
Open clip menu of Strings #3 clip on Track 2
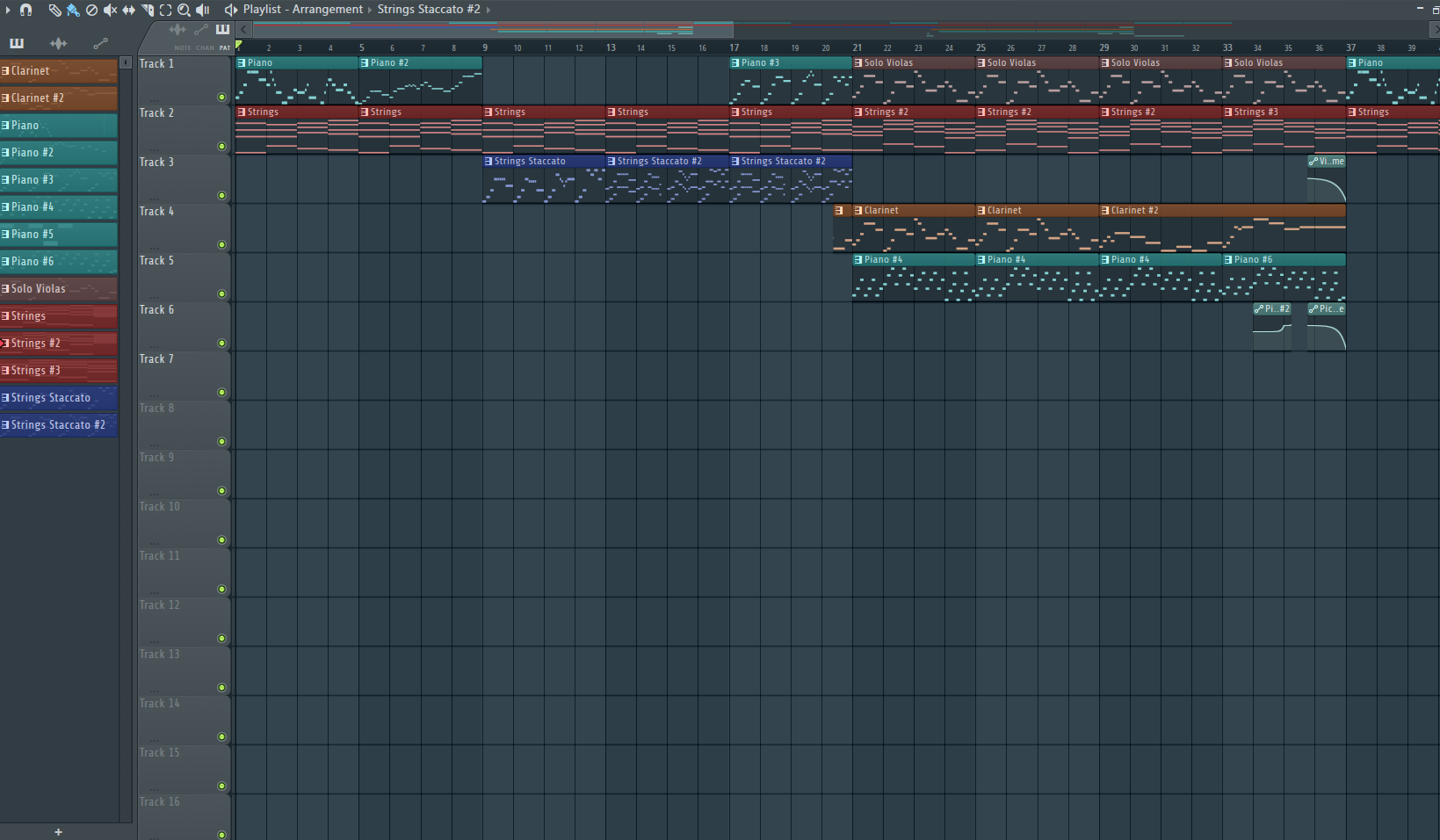(x=1228, y=112)
